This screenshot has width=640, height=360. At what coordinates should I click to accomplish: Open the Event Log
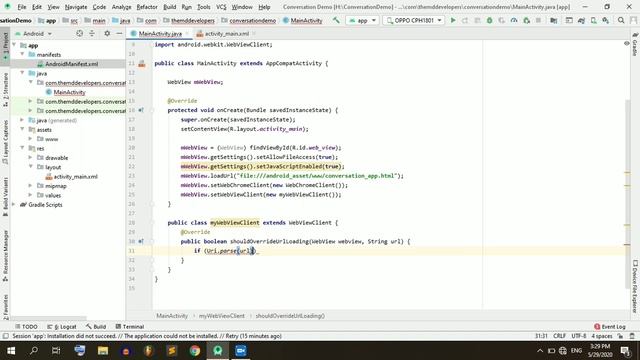point(610,327)
